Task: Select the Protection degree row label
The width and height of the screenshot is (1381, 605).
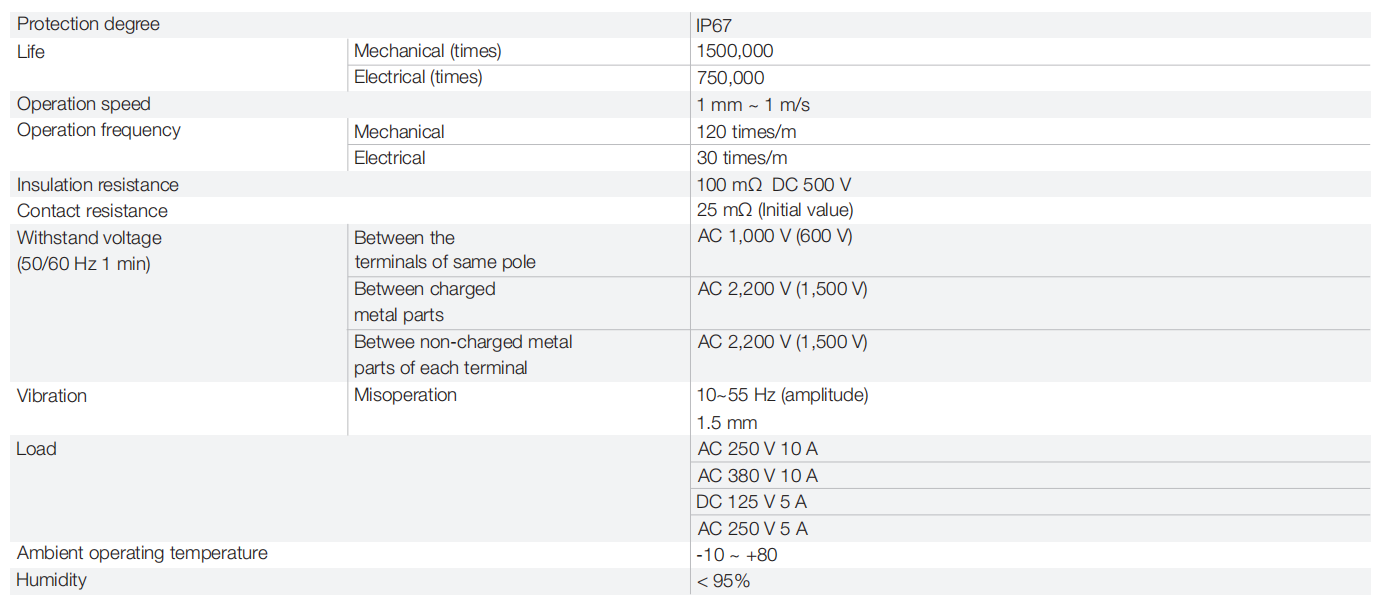Action: point(88,24)
